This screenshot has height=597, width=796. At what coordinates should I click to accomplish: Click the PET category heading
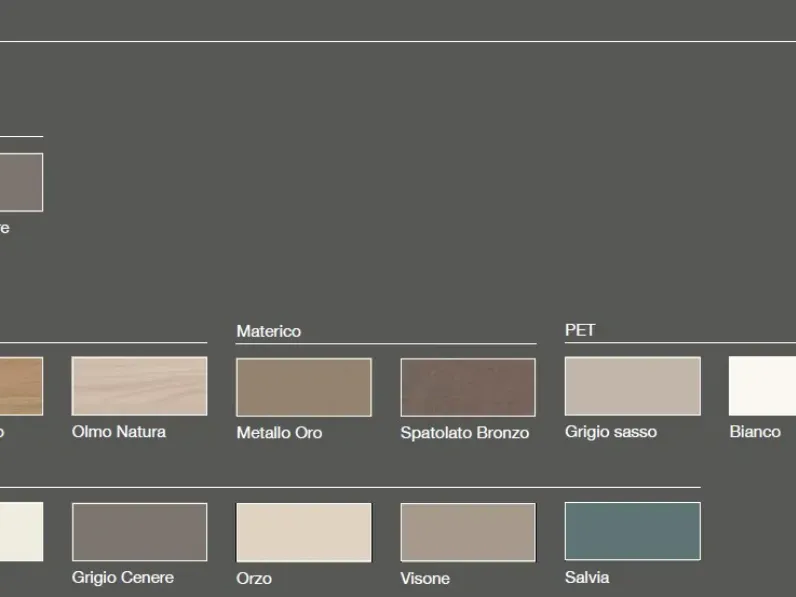click(x=580, y=330)
